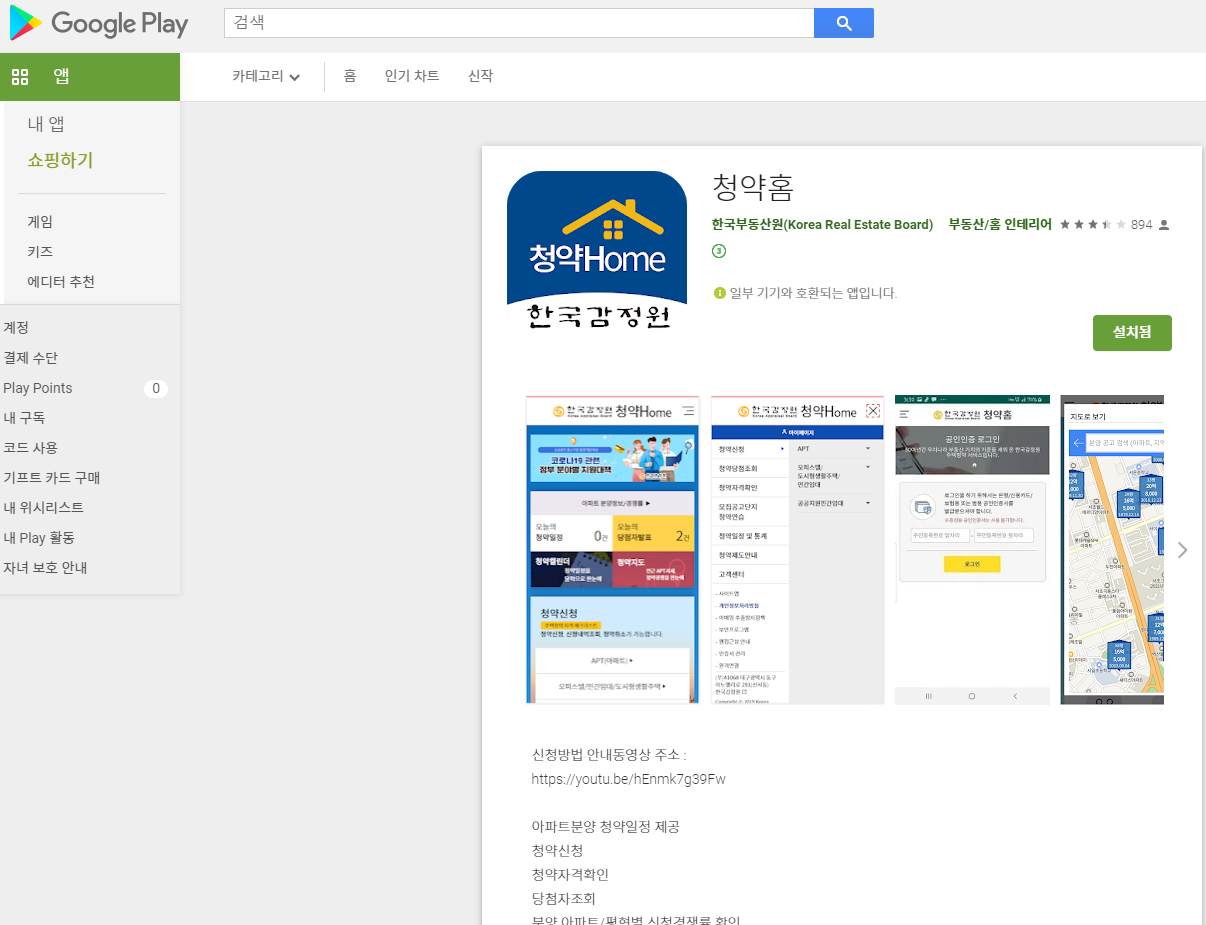1206x925 pixels.
Task: Open 자녀 보호 안내 link
Action: 46,568
